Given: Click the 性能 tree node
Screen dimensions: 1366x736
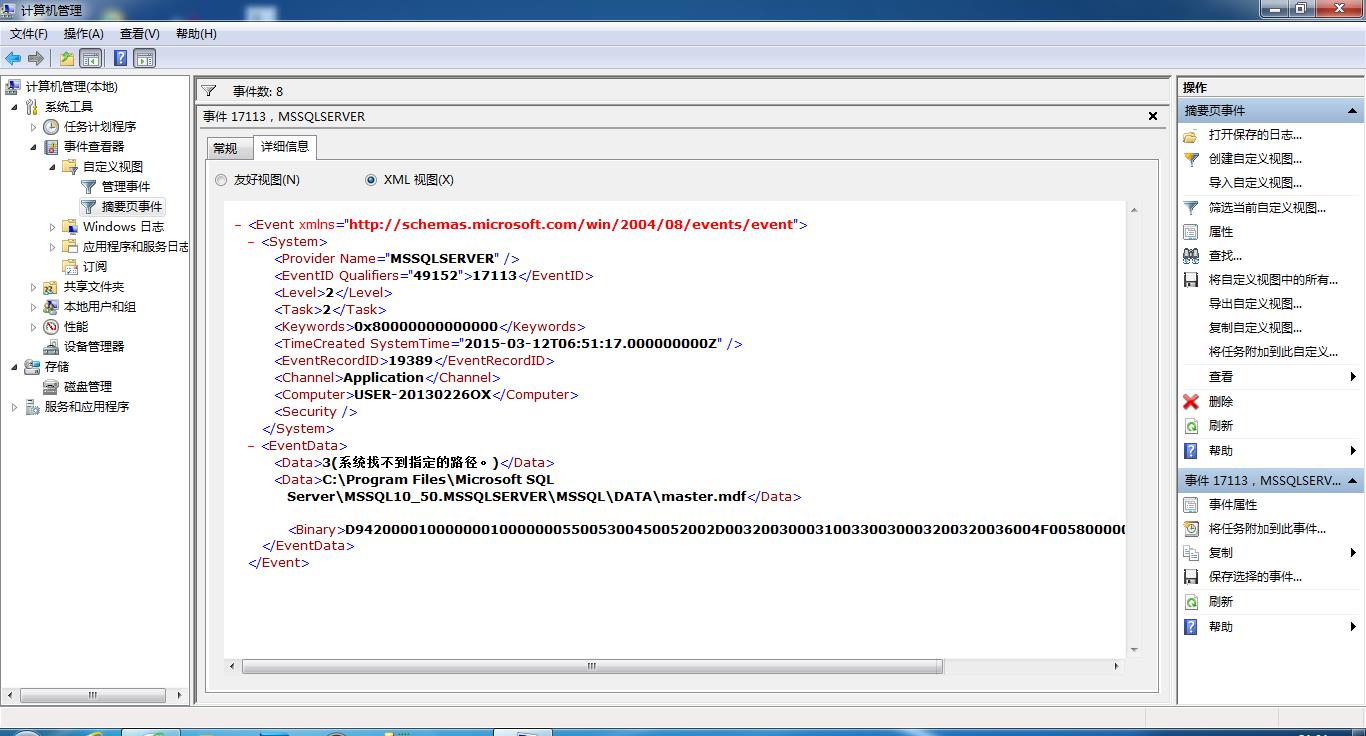Looking at the screenshot, I should tap(76, 327).
